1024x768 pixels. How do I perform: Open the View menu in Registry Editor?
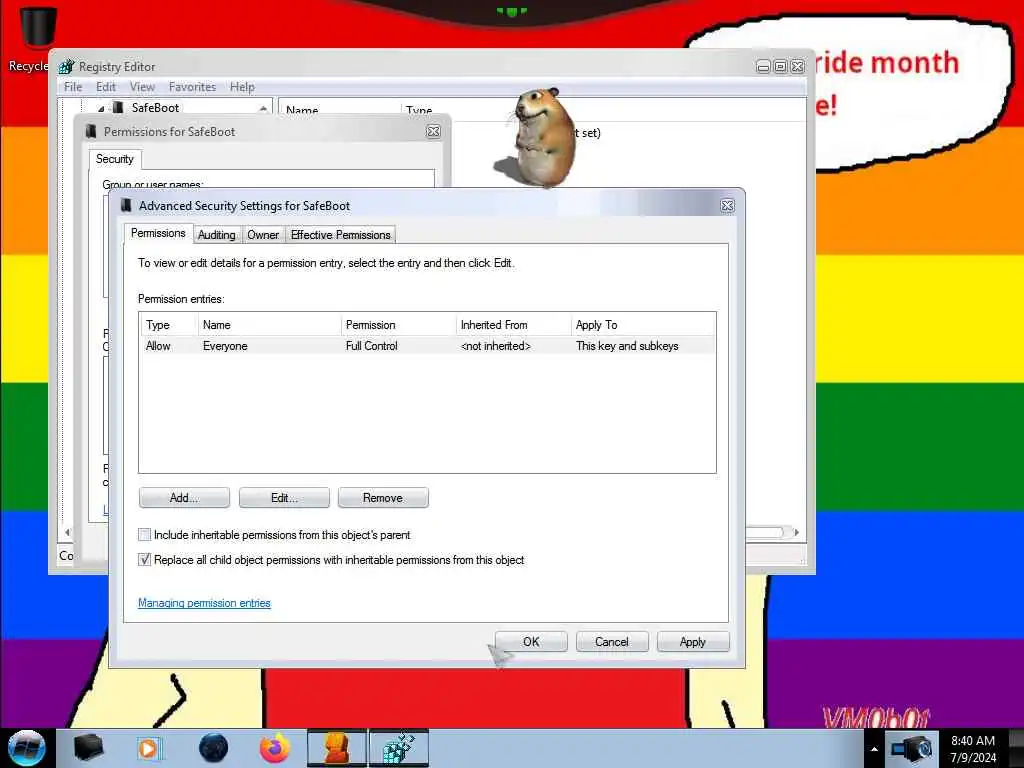pos(142,87)
